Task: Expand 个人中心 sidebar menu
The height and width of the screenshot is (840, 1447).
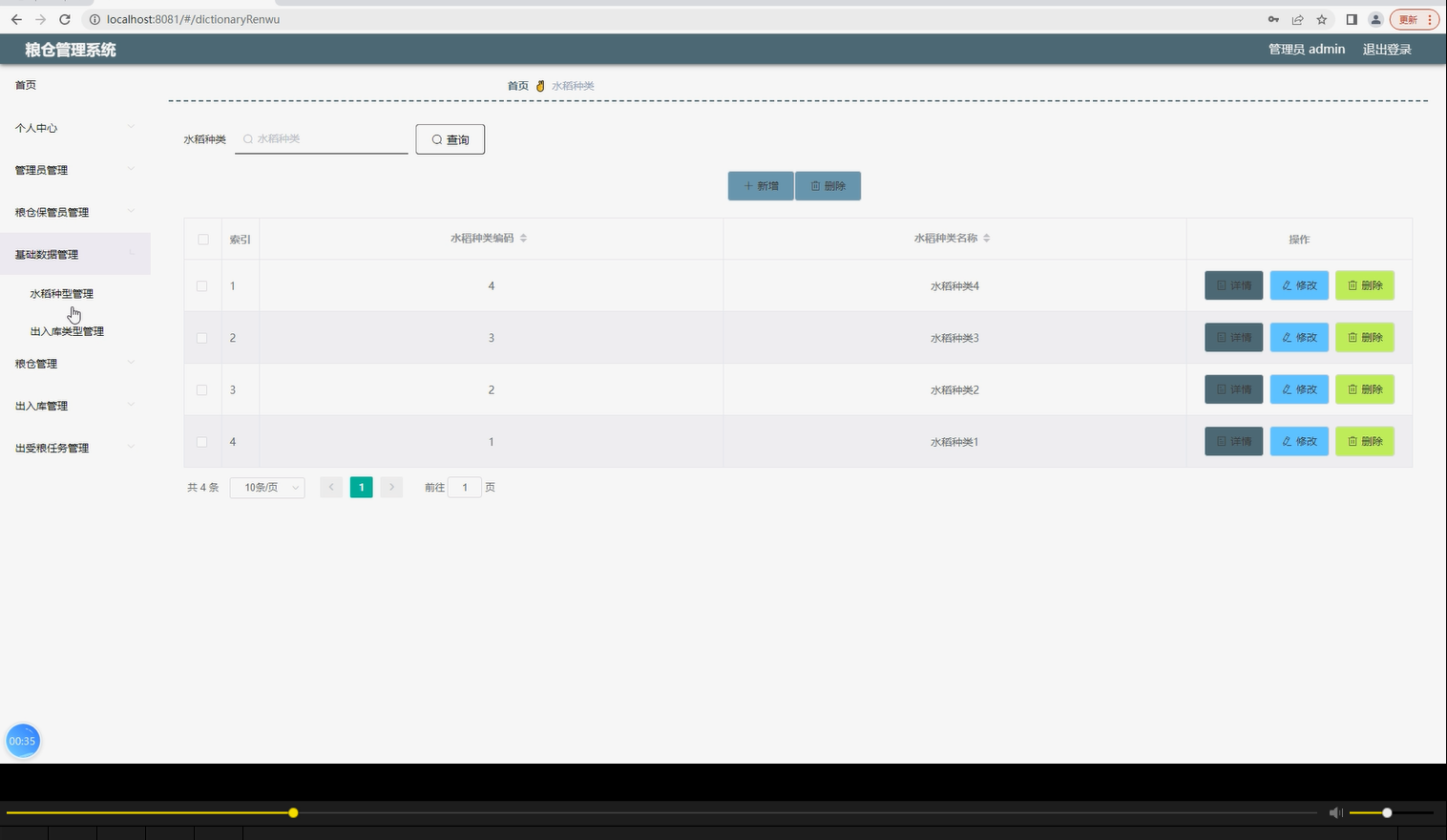Action: pyautogui.click(x=75, y=128)
